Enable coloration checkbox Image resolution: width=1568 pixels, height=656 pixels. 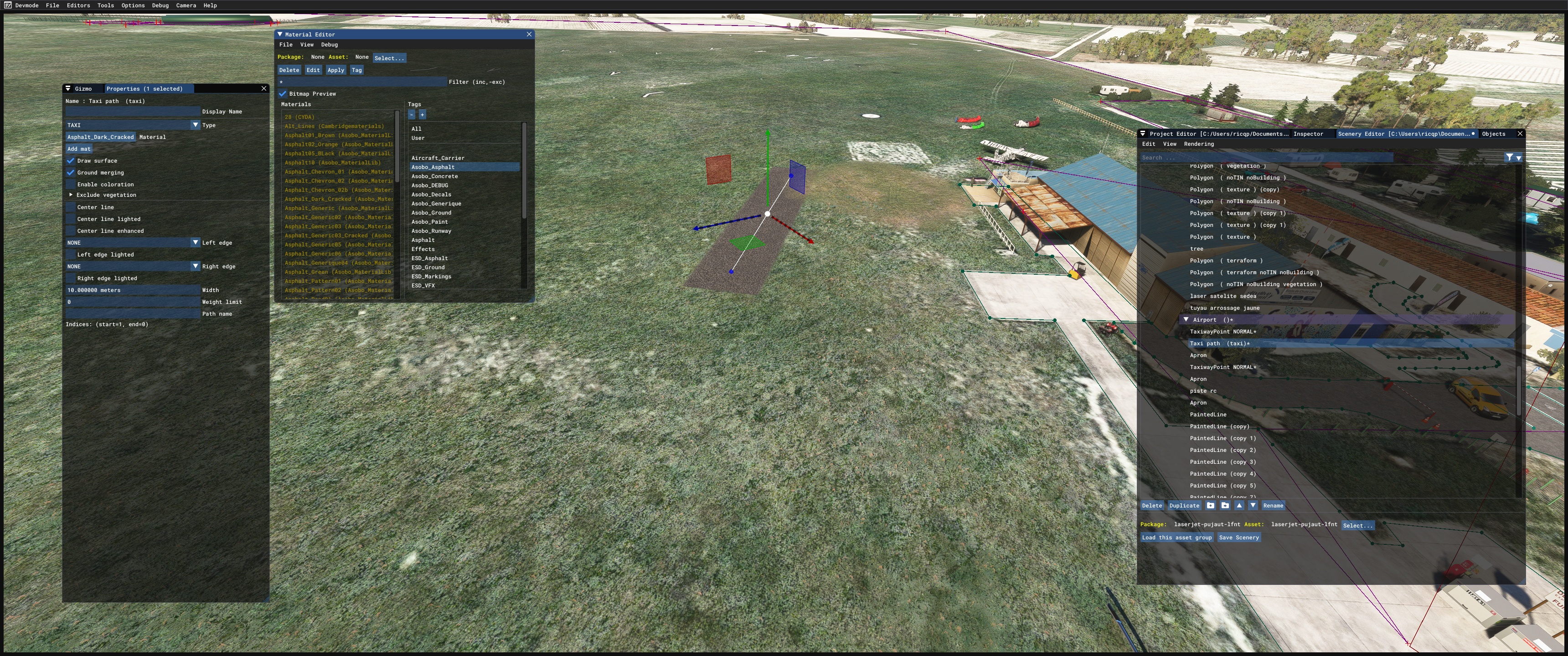(x=71, y=184)
